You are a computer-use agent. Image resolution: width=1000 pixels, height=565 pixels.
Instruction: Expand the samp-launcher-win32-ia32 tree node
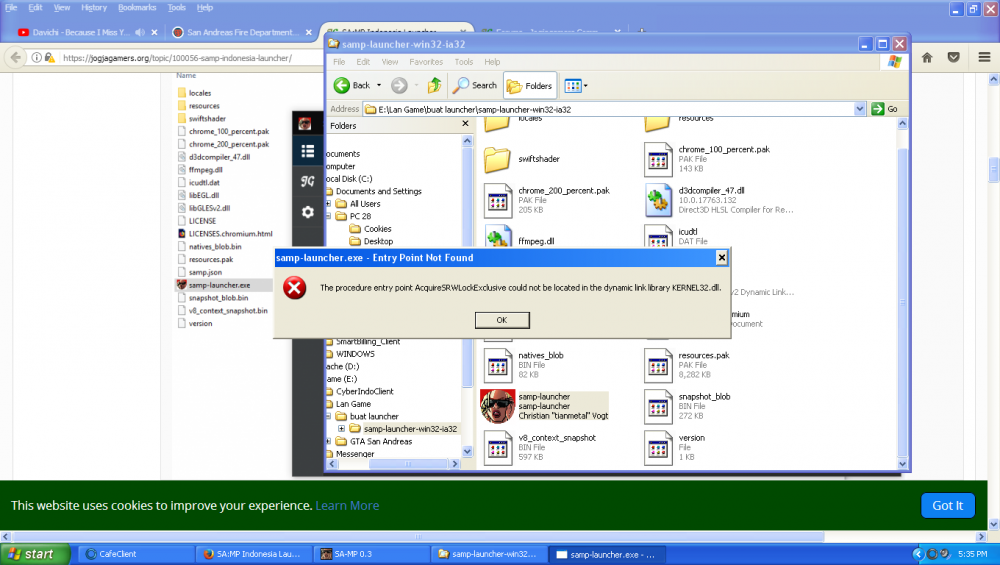coord(341,429)
